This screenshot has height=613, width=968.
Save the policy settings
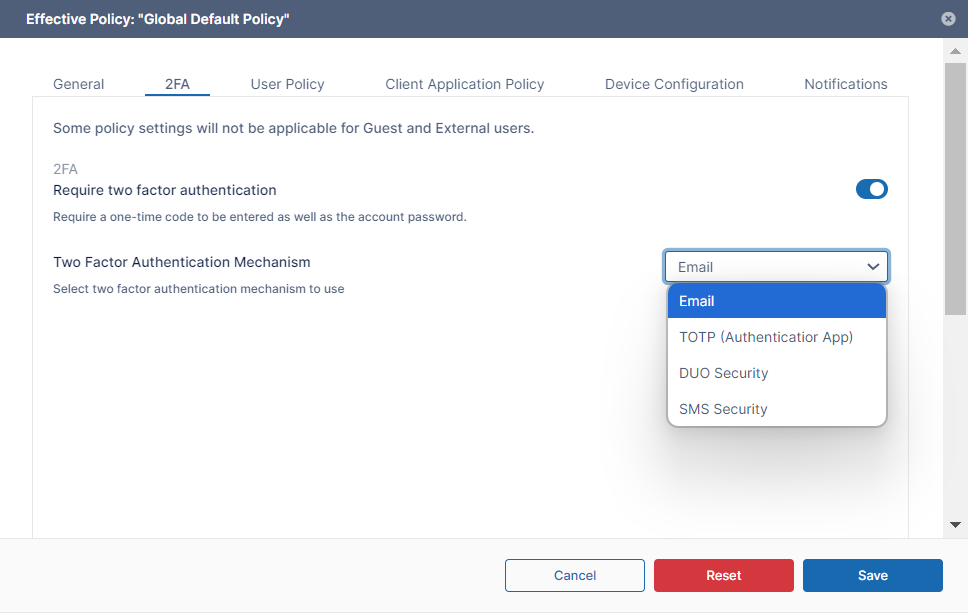[x=872, y=575]
